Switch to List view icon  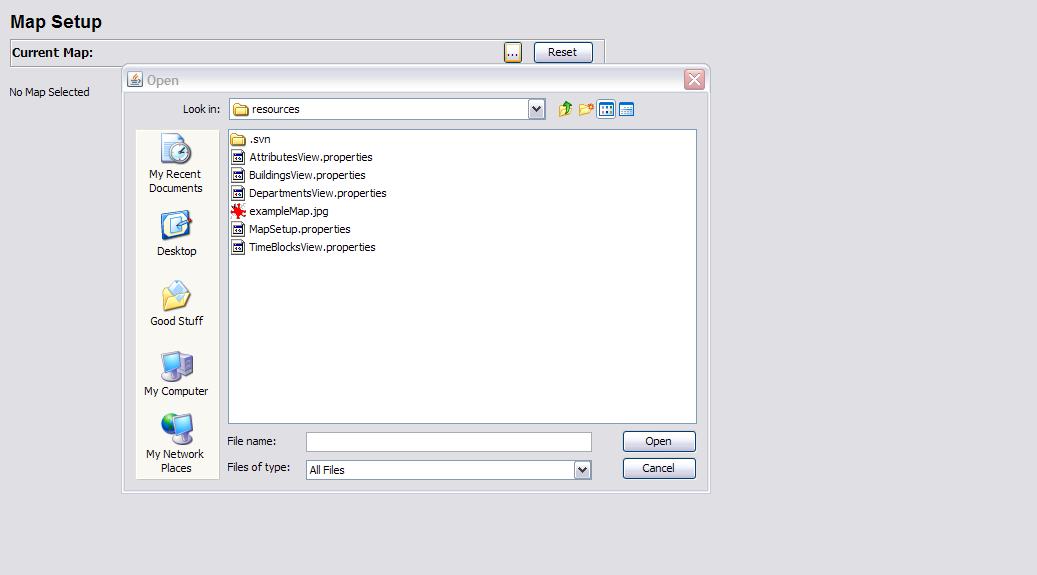click(x=606, y=109)
